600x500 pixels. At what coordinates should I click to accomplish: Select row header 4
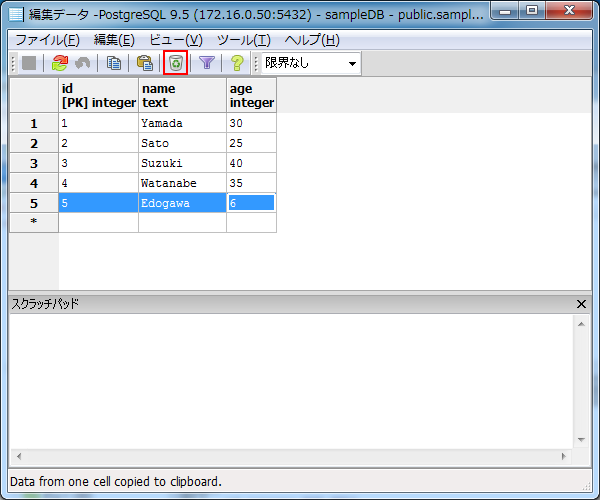[x=34, y=183]
